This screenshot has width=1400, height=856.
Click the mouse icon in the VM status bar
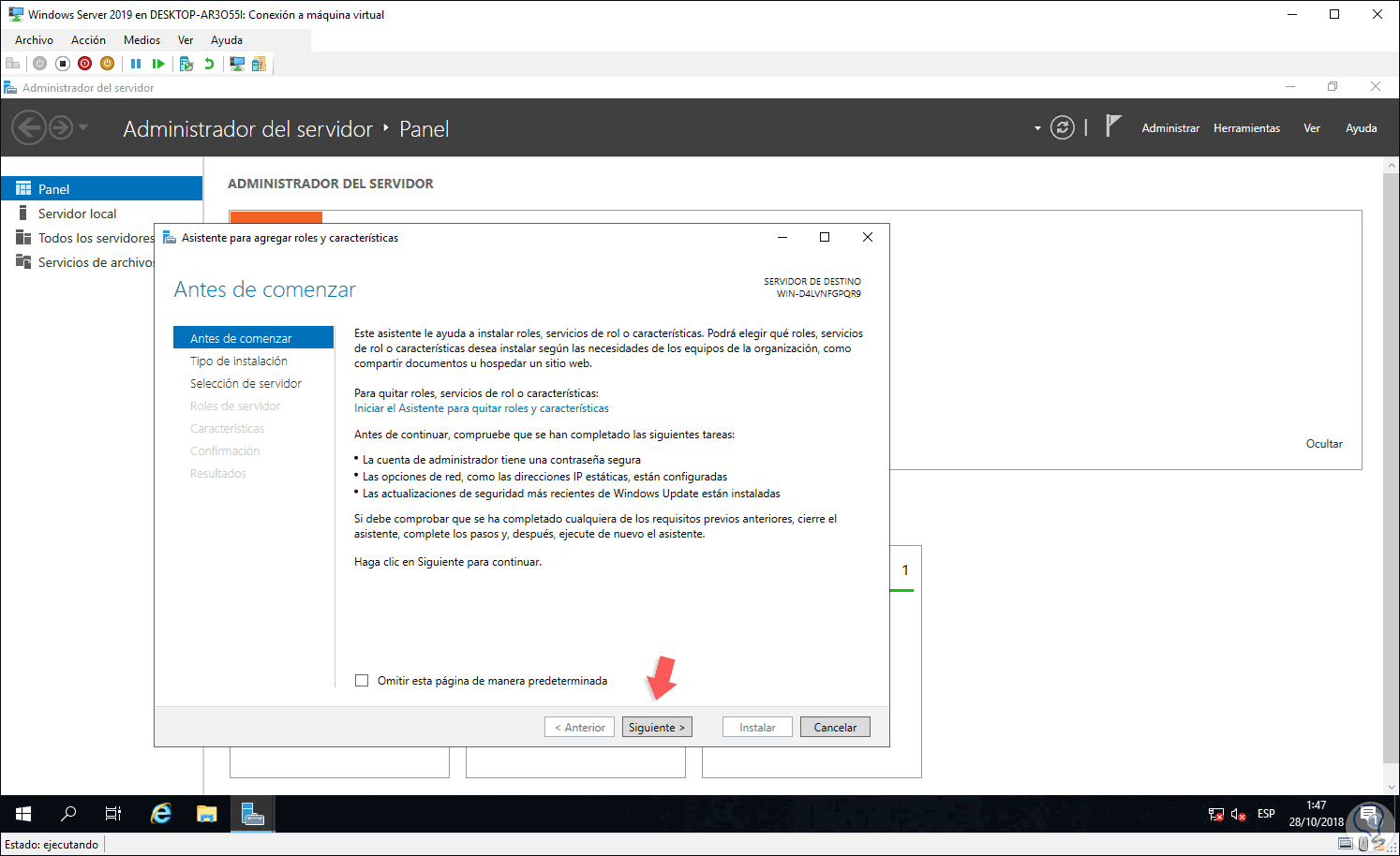(1363, 844)
